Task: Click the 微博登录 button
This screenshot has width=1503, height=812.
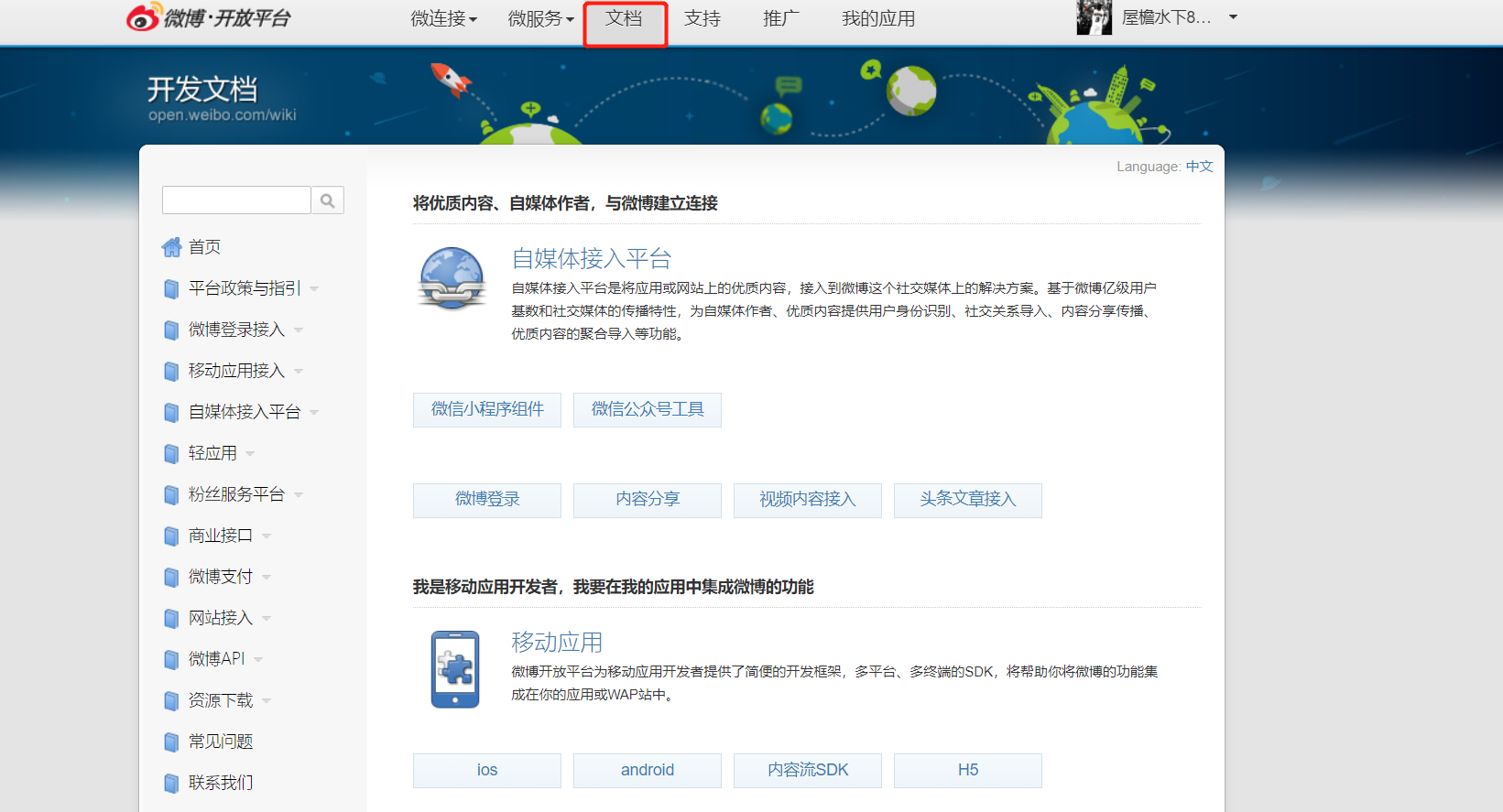Action: tap(487, 500)
